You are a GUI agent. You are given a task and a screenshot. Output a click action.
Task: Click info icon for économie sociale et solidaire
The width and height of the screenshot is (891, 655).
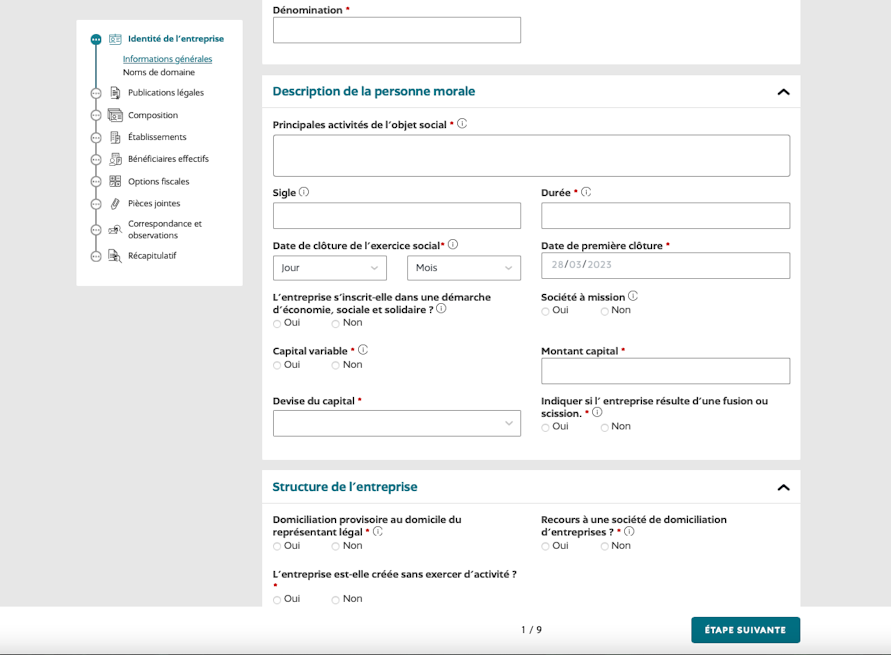(x=441, y=308)
